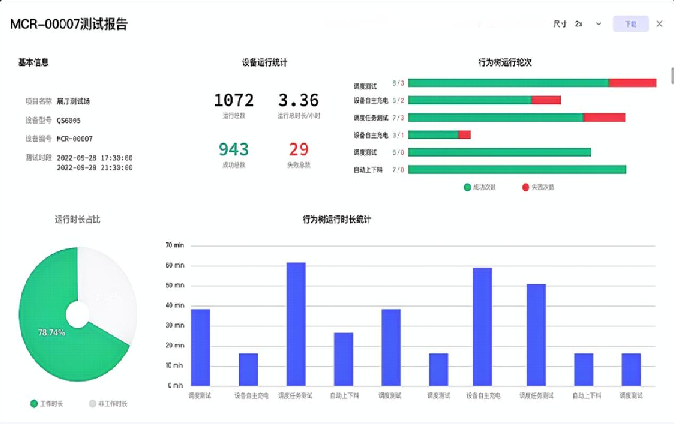Click the last blue bar in duration chart
Viewport: 674px width, 424px height.
630,369
